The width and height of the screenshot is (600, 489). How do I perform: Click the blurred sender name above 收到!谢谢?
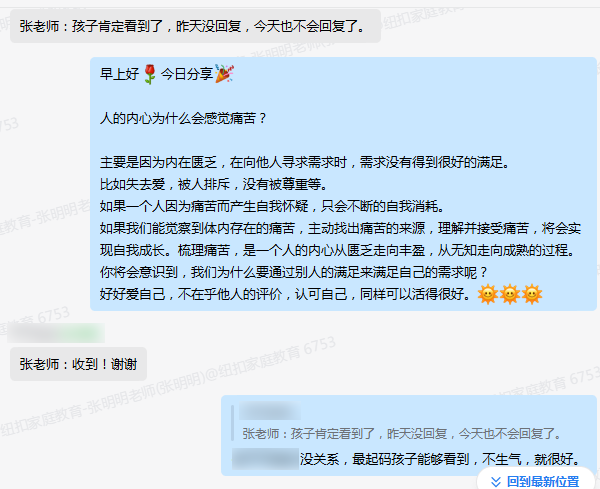(x=56, y=333)
